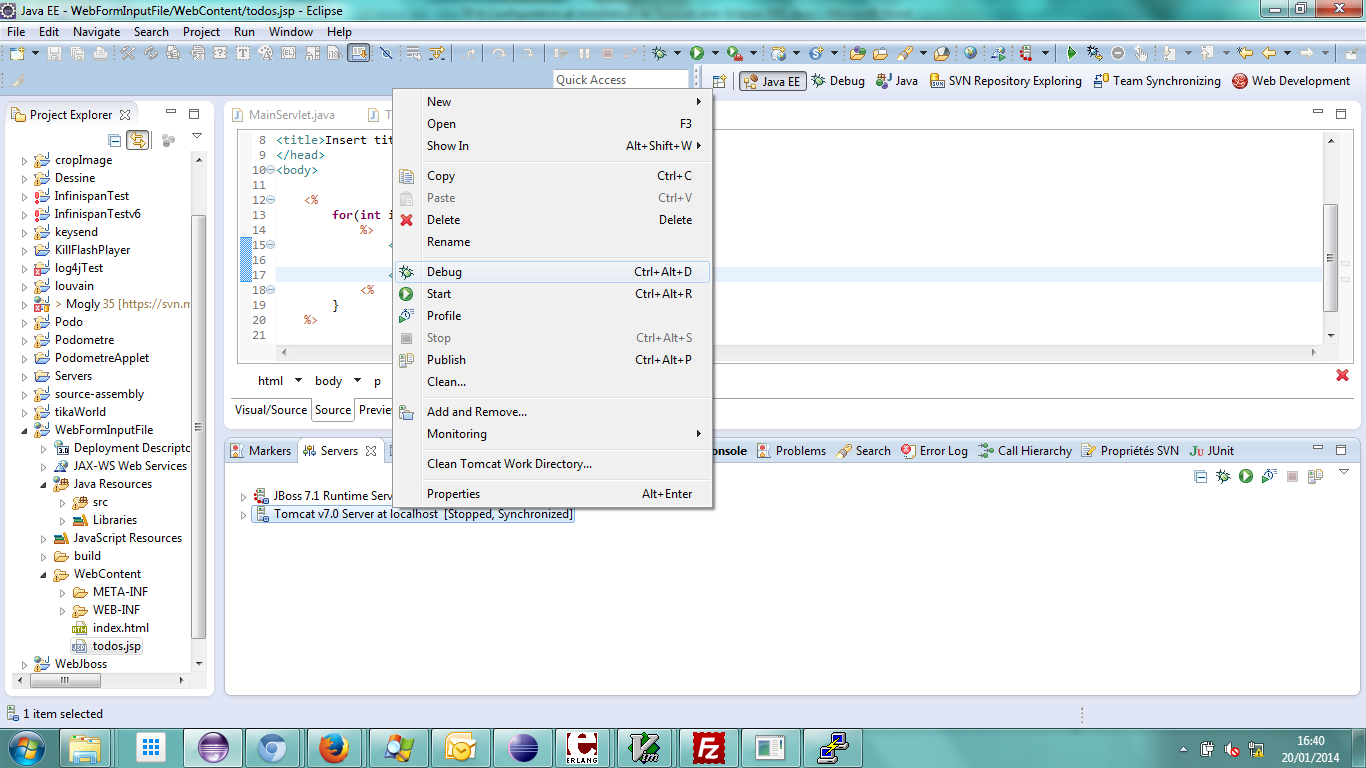1366x768 pixels.
Task: Click the Project Explorer horizontal scrollbar thumb
Action: click(x=66, y=681)
